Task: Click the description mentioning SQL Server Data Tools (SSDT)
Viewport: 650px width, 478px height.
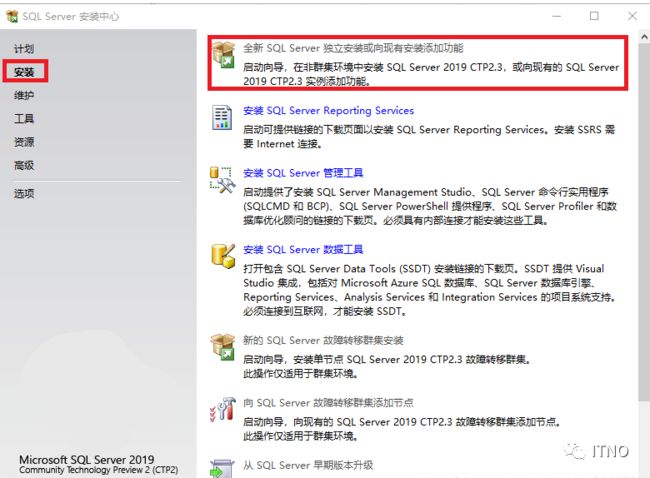Action: click(x=429, y=290)
